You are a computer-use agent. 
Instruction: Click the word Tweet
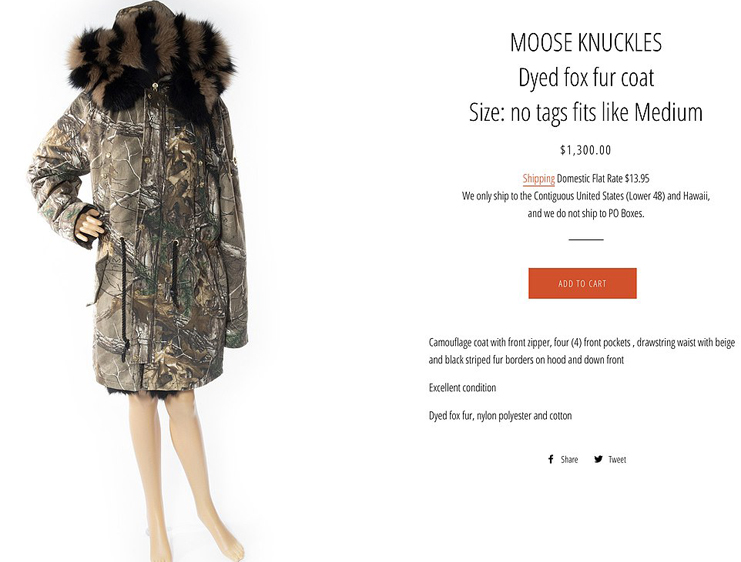[617, 459]
